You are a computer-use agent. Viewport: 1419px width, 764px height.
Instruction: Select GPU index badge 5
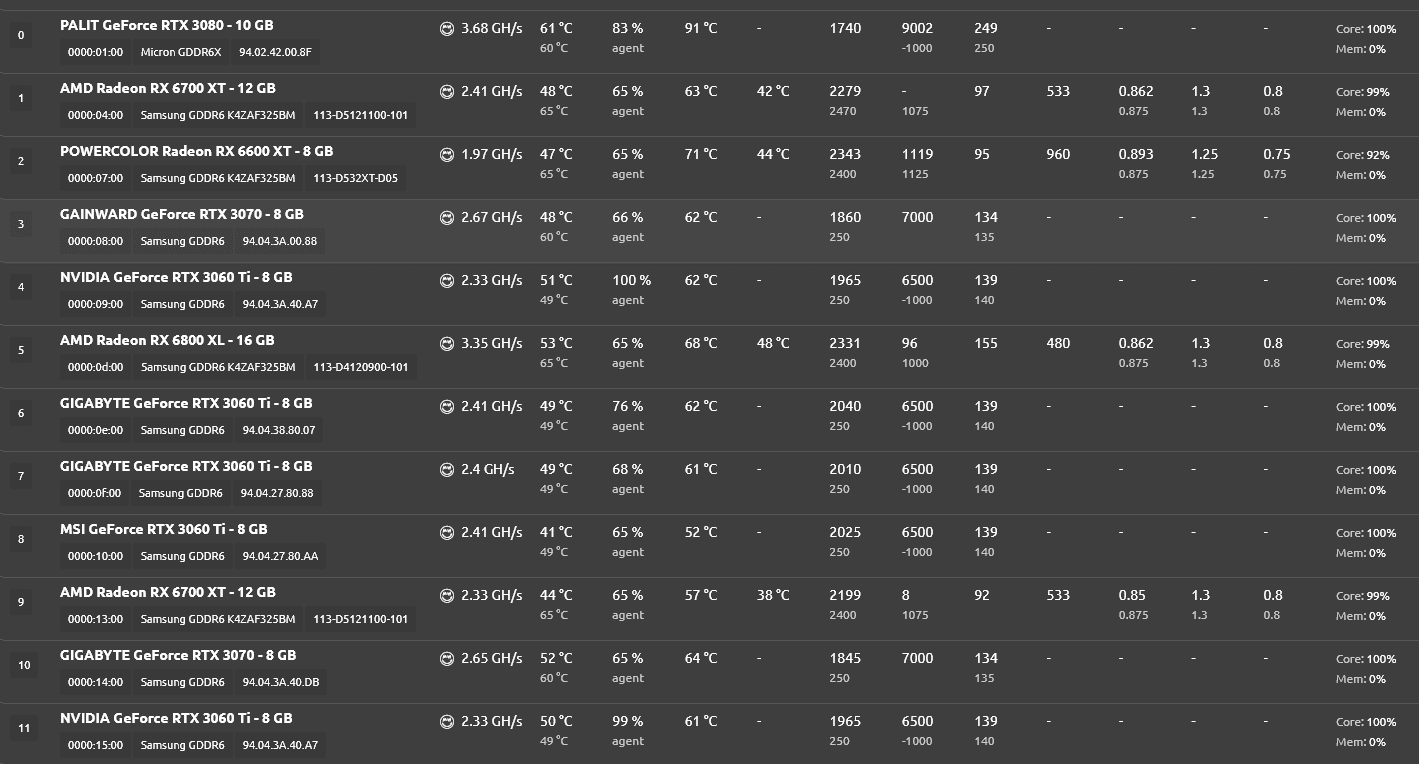tap(22, 350)
